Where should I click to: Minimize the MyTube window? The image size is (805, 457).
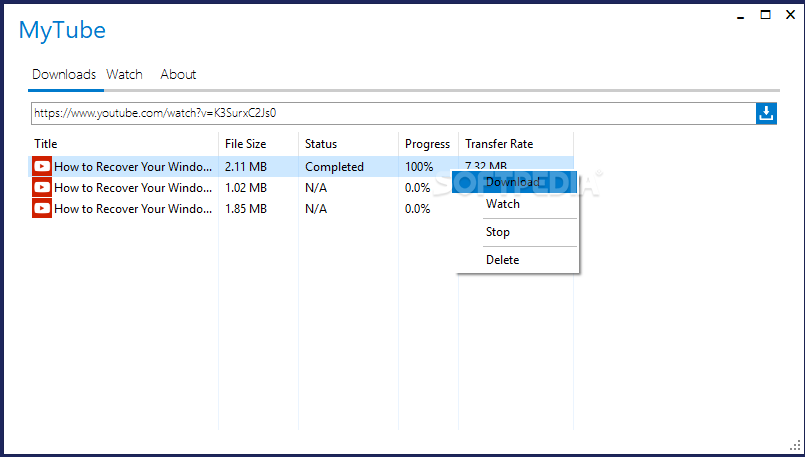click(x=740, y=17)
